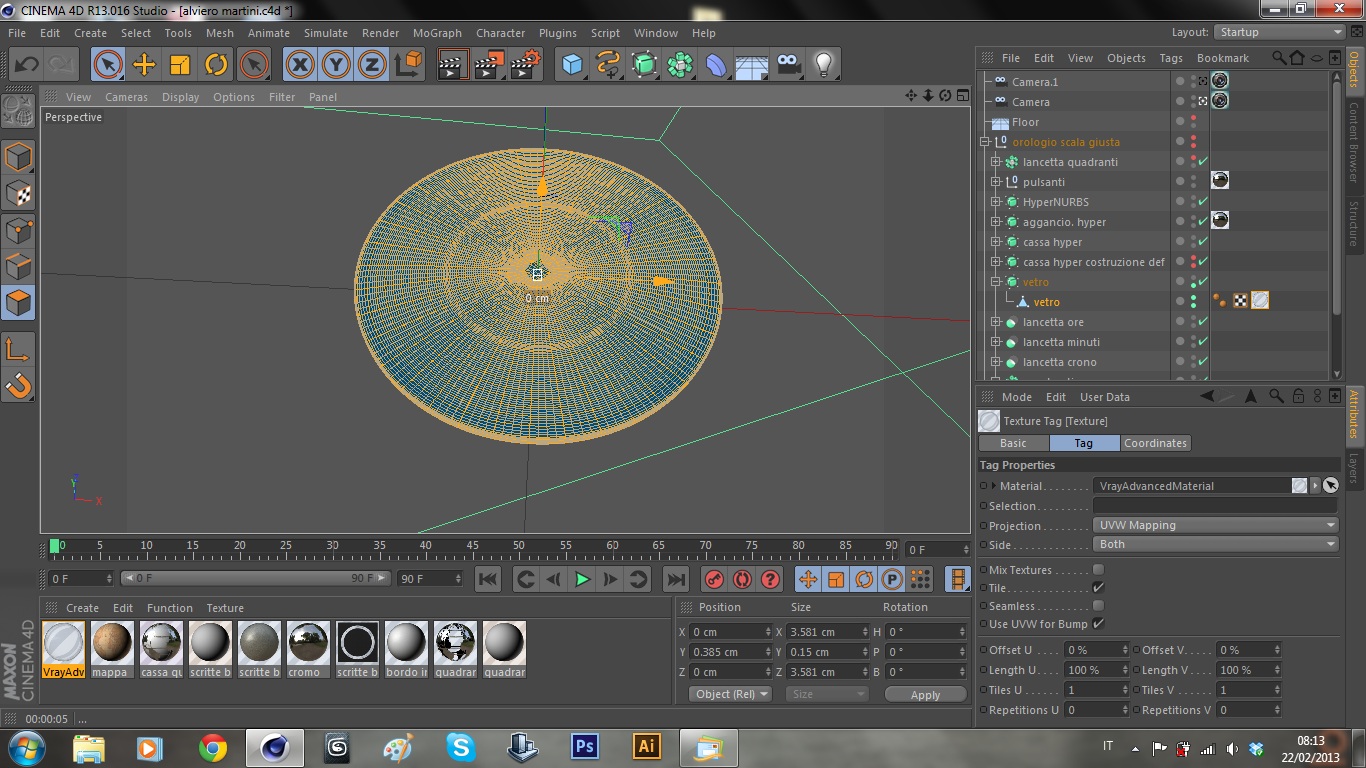This screenshot has height=768, width=1366.
Task: Open Photoshop from the Windows taskbar
Action: click(x=584, y=747)
